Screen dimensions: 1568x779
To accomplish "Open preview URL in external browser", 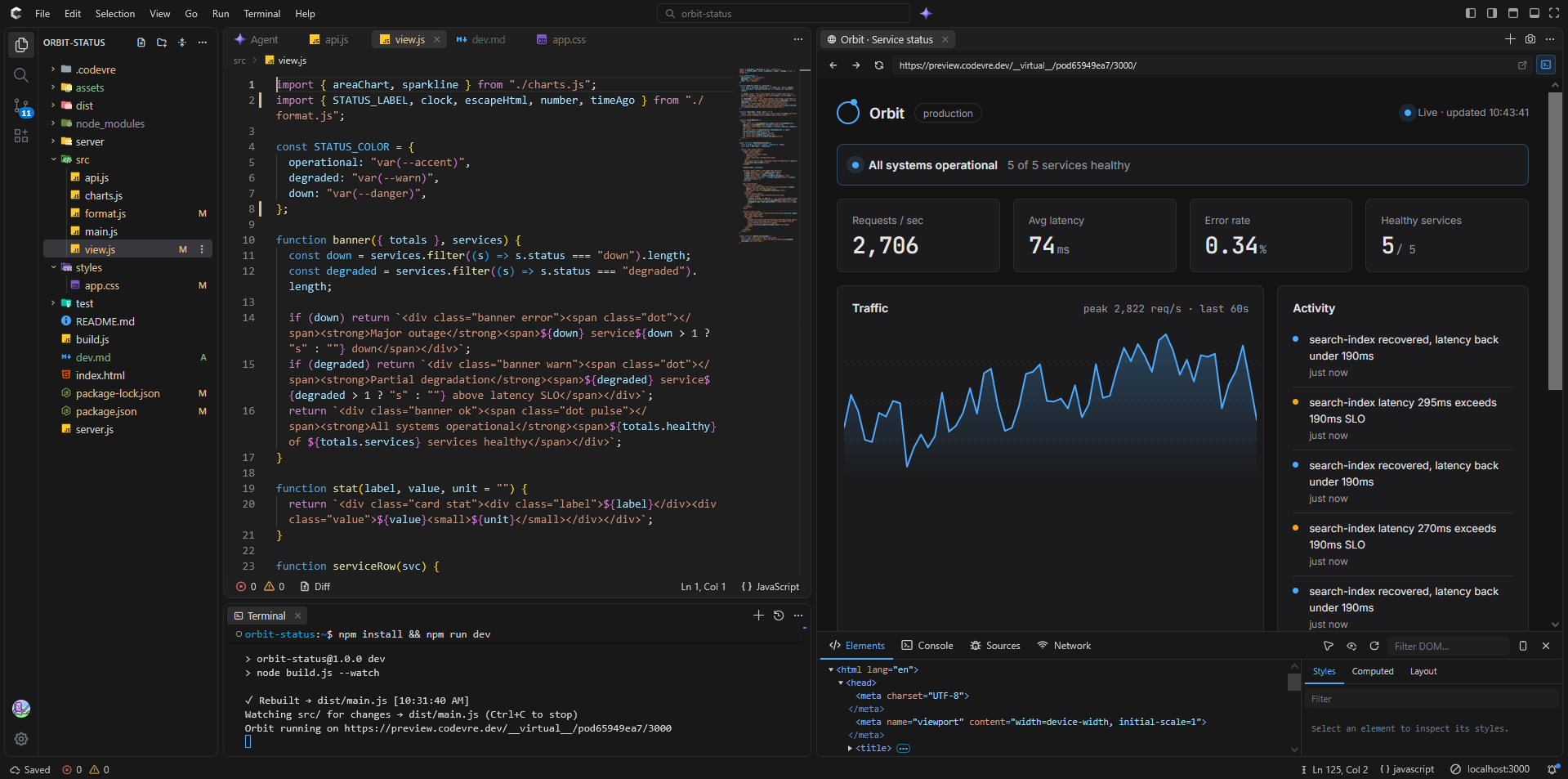I will pos(1522,65).
